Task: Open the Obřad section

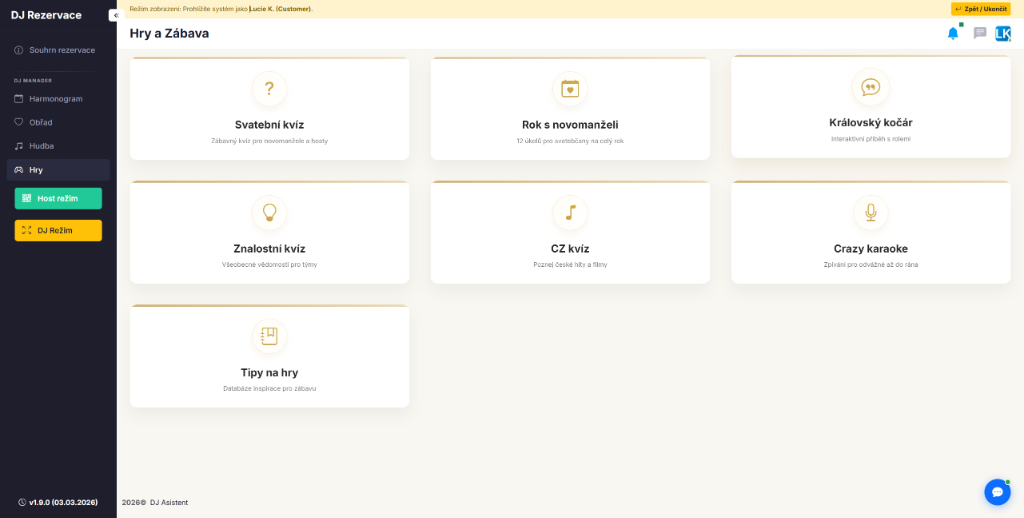Action: click(x=58, y=122)
